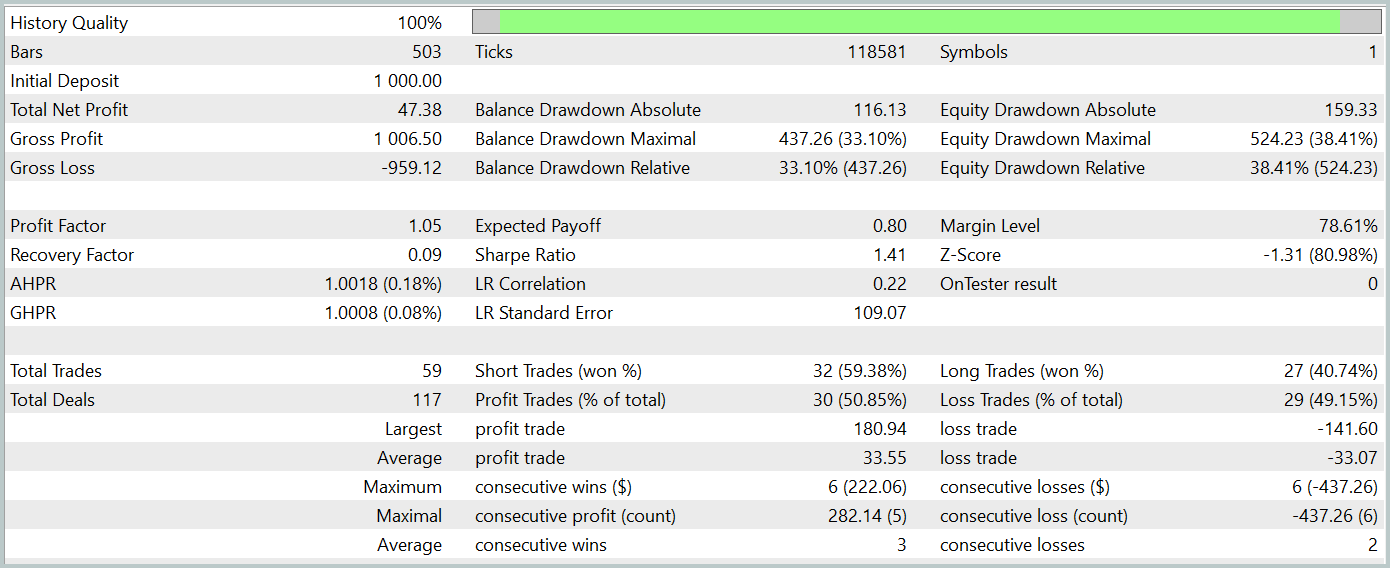Select the LR Standard Error value 109.07
Screen dimensions: 1390x568
(880, 313)
